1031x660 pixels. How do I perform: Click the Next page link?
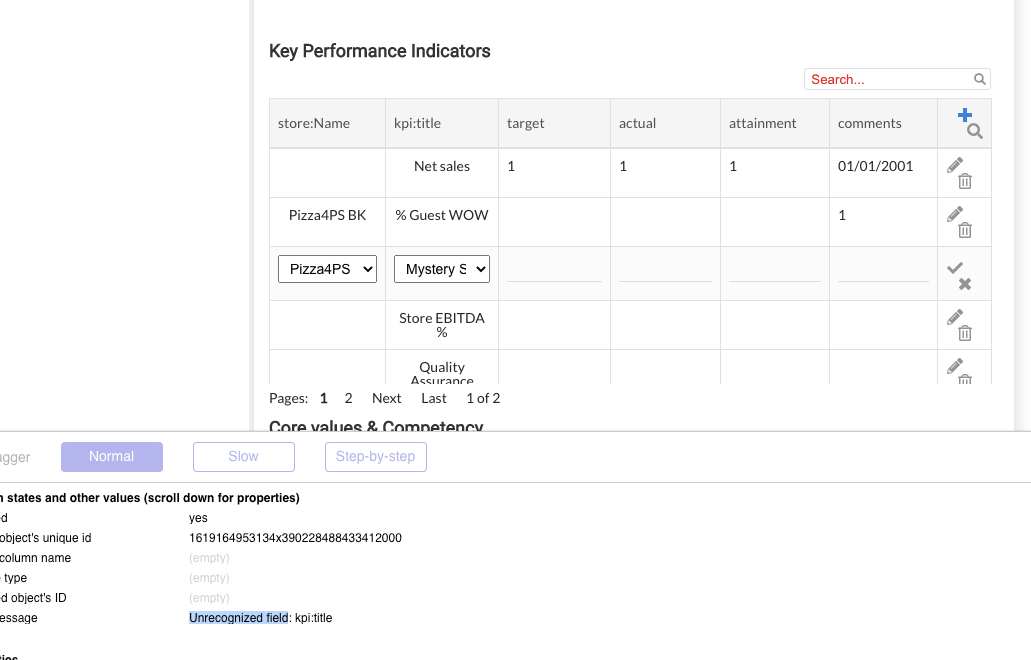pos(386,398)
